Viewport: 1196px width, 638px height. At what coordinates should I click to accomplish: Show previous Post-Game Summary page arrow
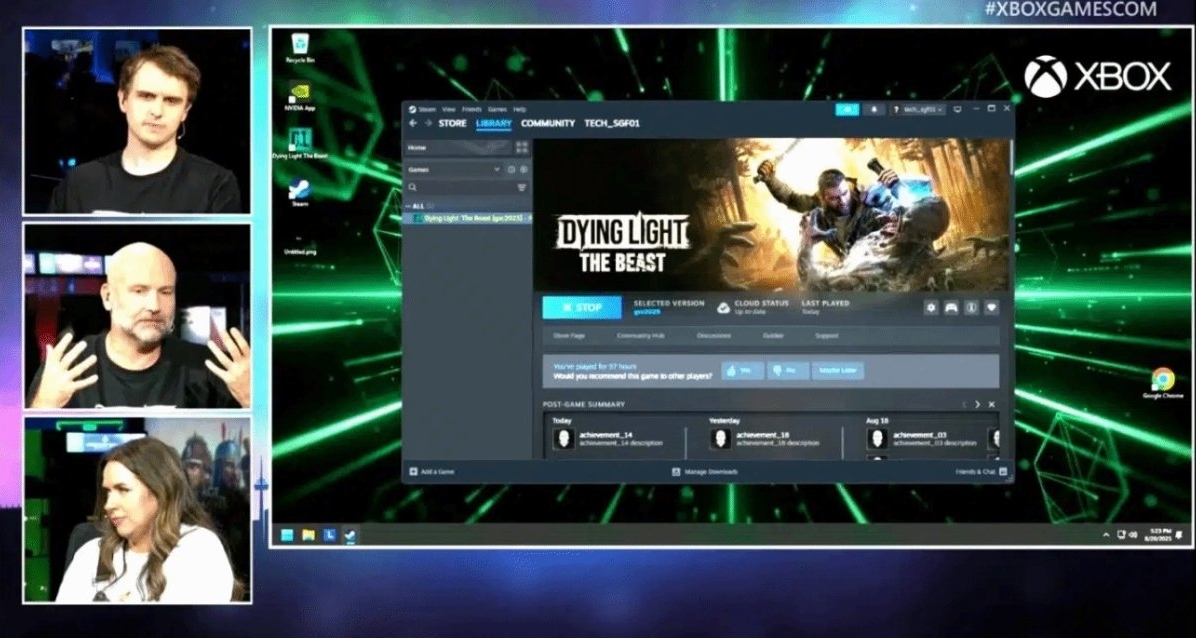964,404
